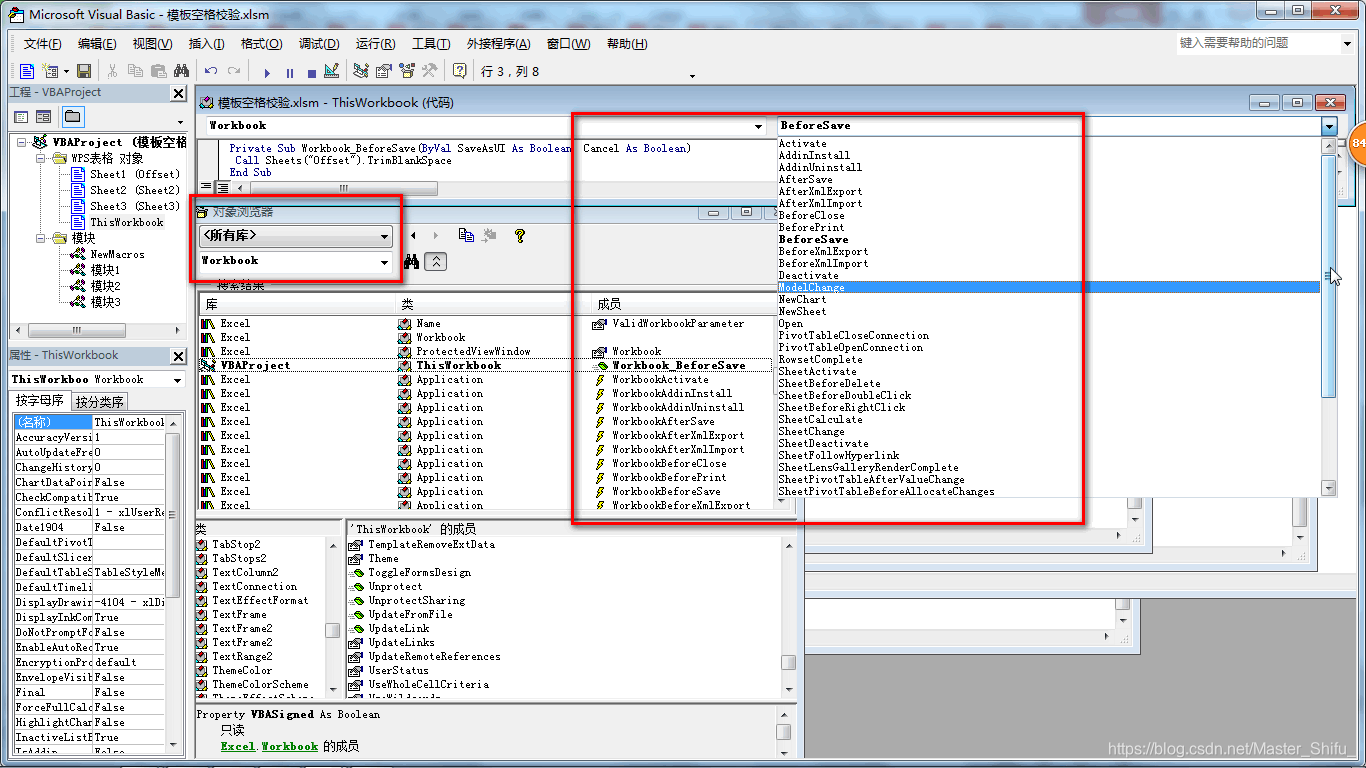Click View Object icon in the project panel

[x=44, y=117]
